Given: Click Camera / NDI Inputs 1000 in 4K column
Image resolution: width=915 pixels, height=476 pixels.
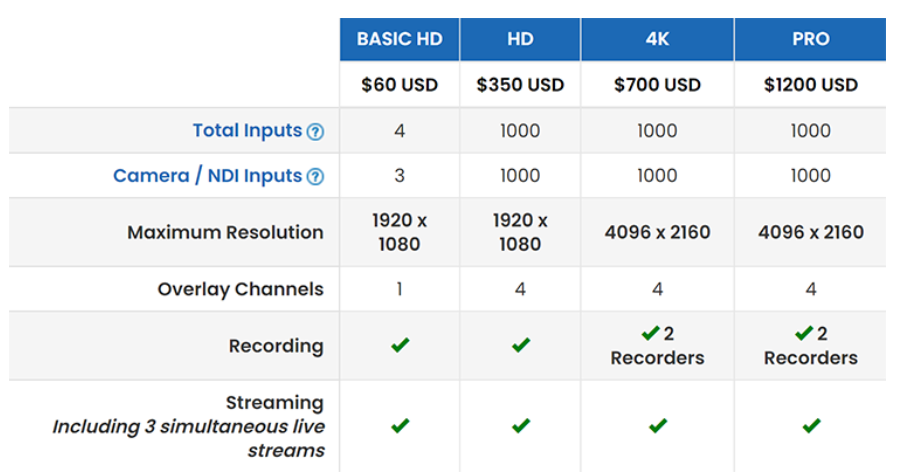Looking at the screenshot, I should (657, 176).
